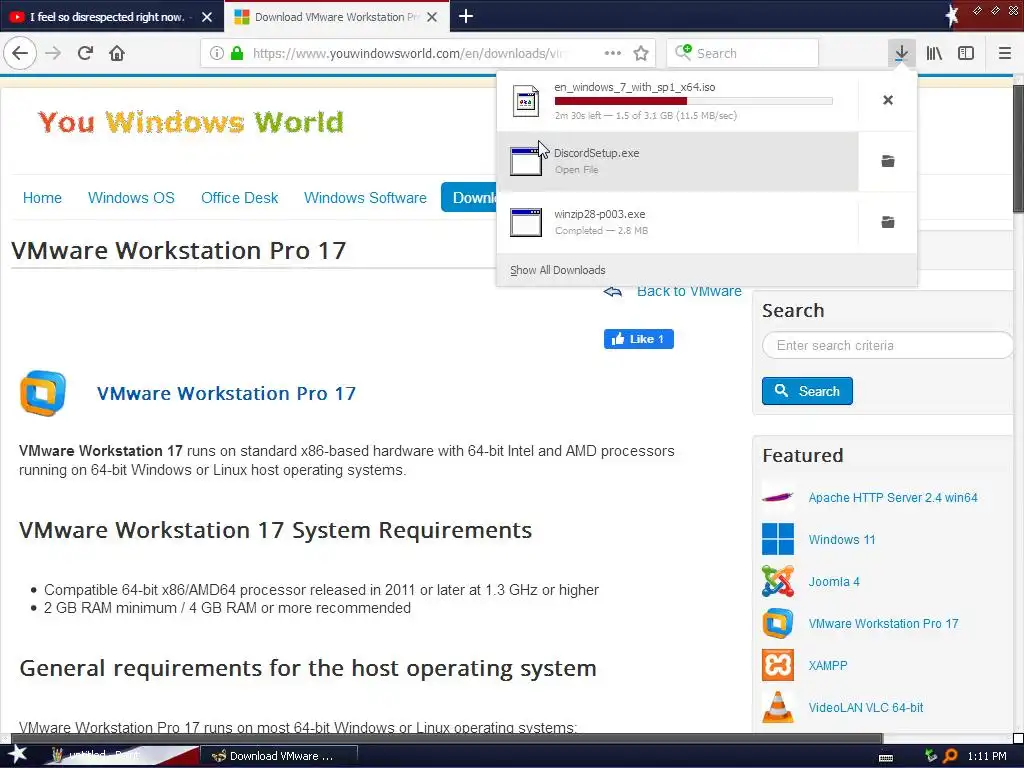Click the green padlock security icon
The width and height of the screenshot is (1024, 768).
237,53
